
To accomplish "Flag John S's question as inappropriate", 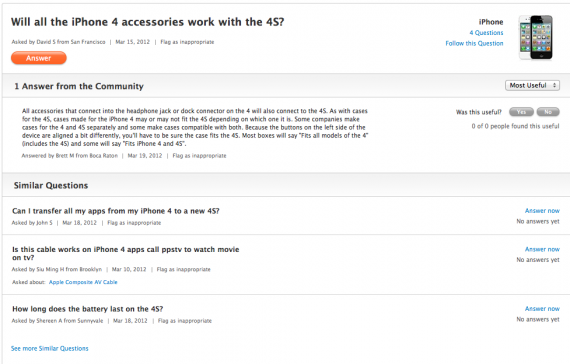I will coord(134,223).
